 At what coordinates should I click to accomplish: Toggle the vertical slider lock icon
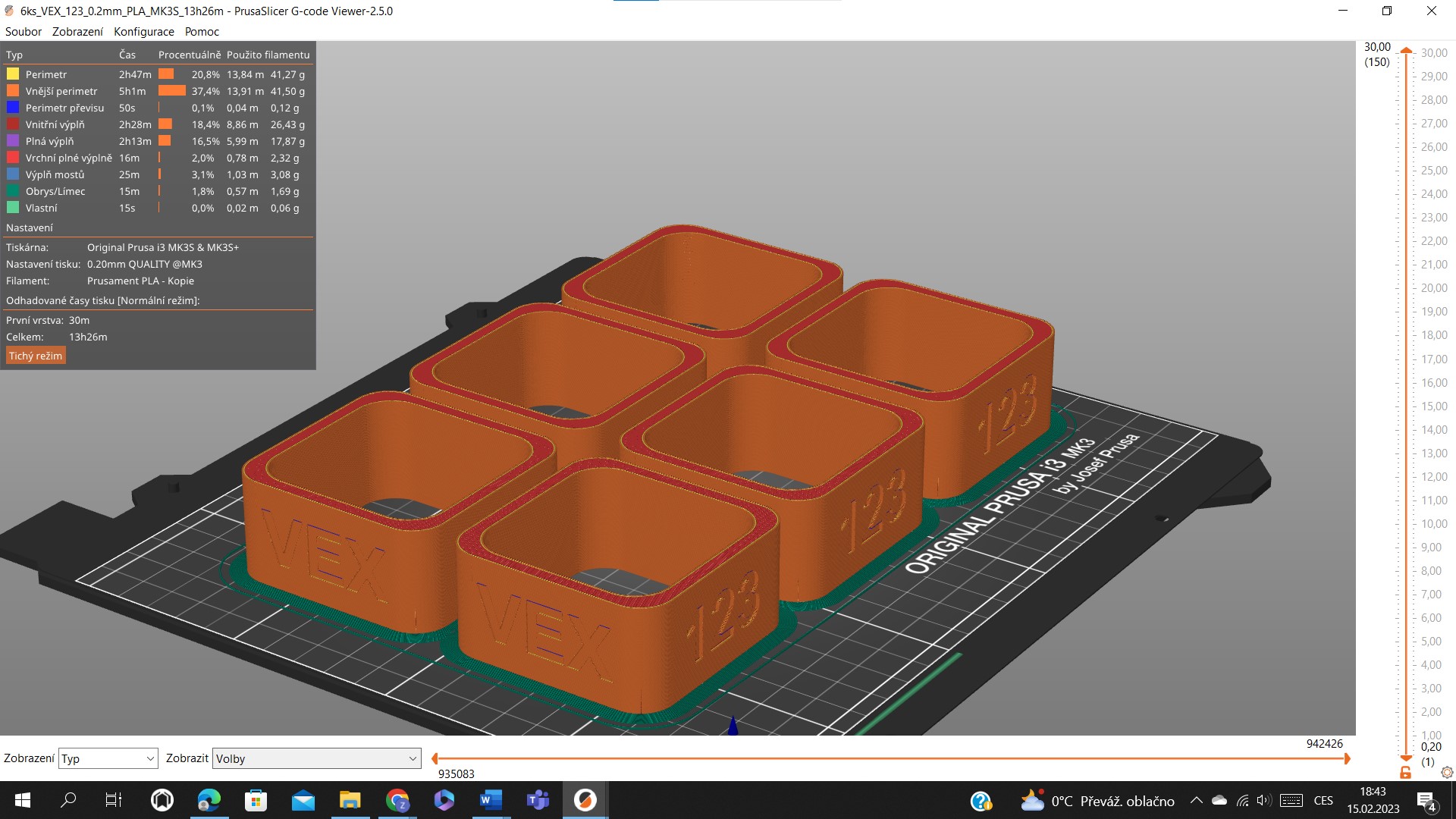[x=1405, y=772]
